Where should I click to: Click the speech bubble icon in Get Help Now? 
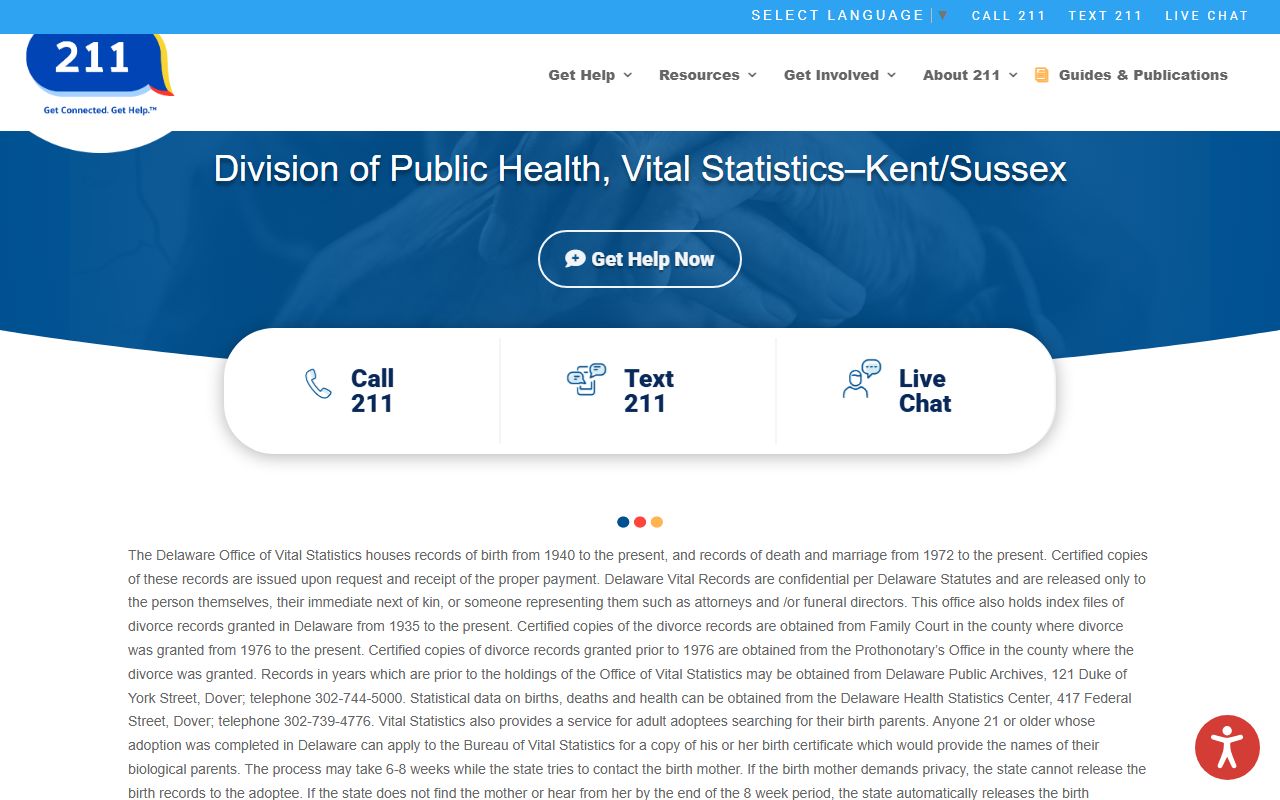tap(575, 259)
